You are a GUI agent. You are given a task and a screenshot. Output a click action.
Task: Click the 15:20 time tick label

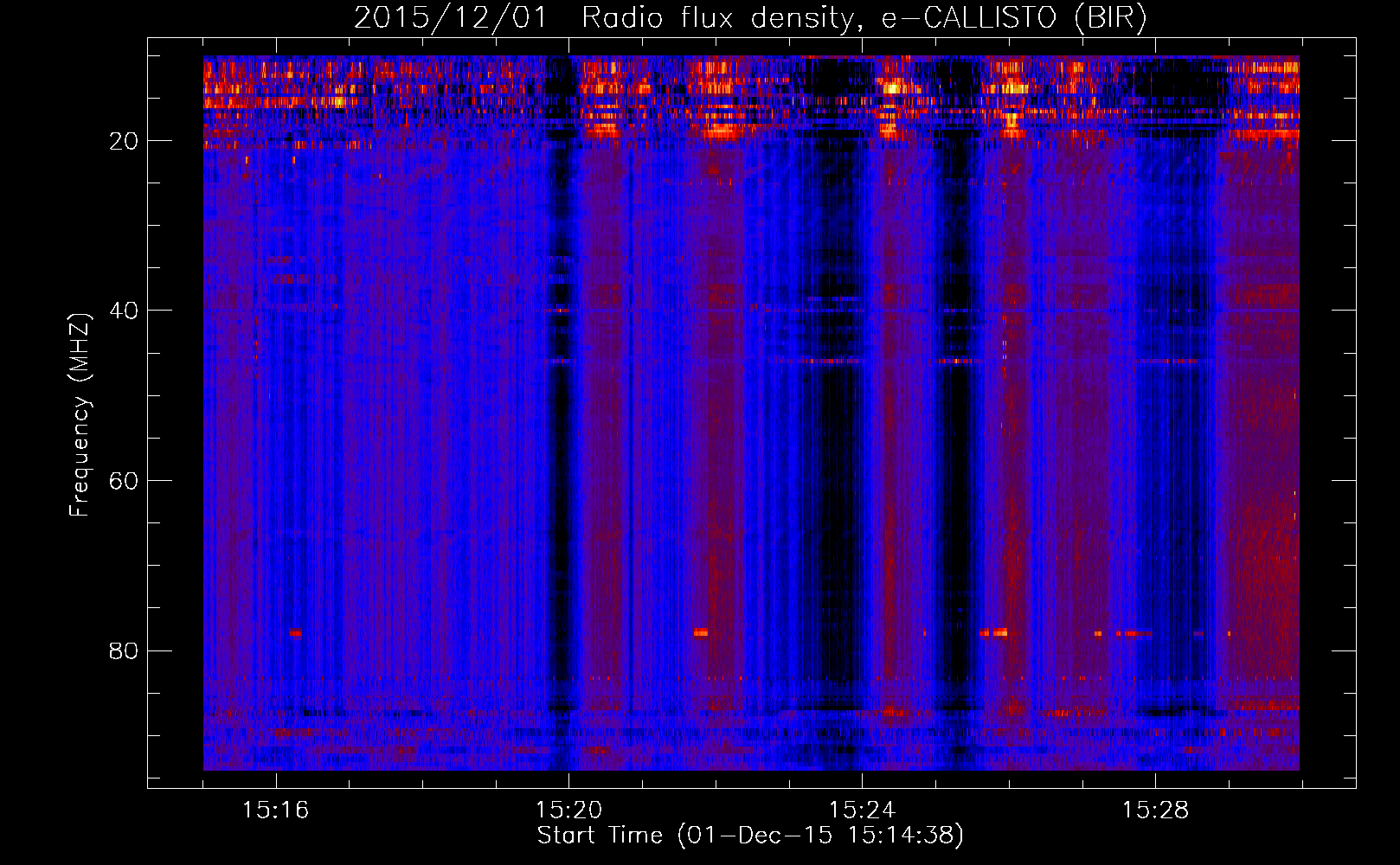pos(568,811)
